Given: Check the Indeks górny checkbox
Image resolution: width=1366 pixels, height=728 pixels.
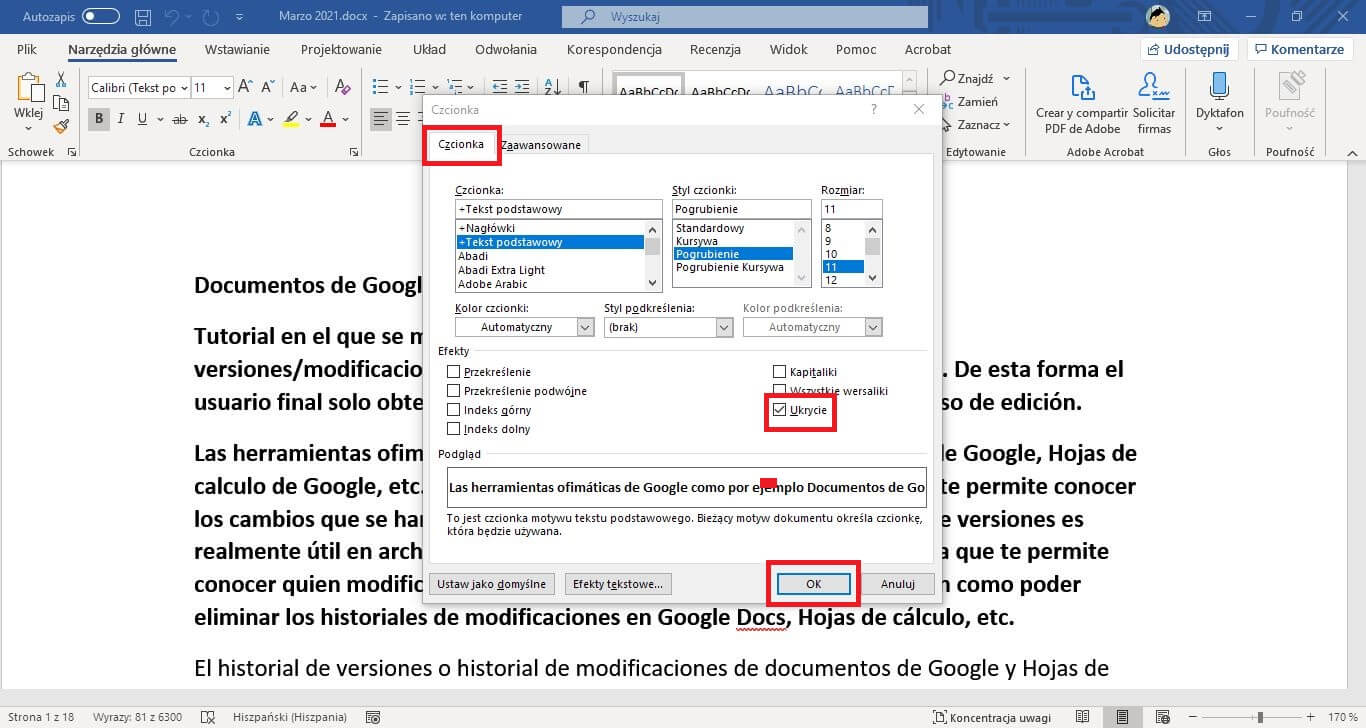Looking at the screenshot, I should tap(454, 410).
